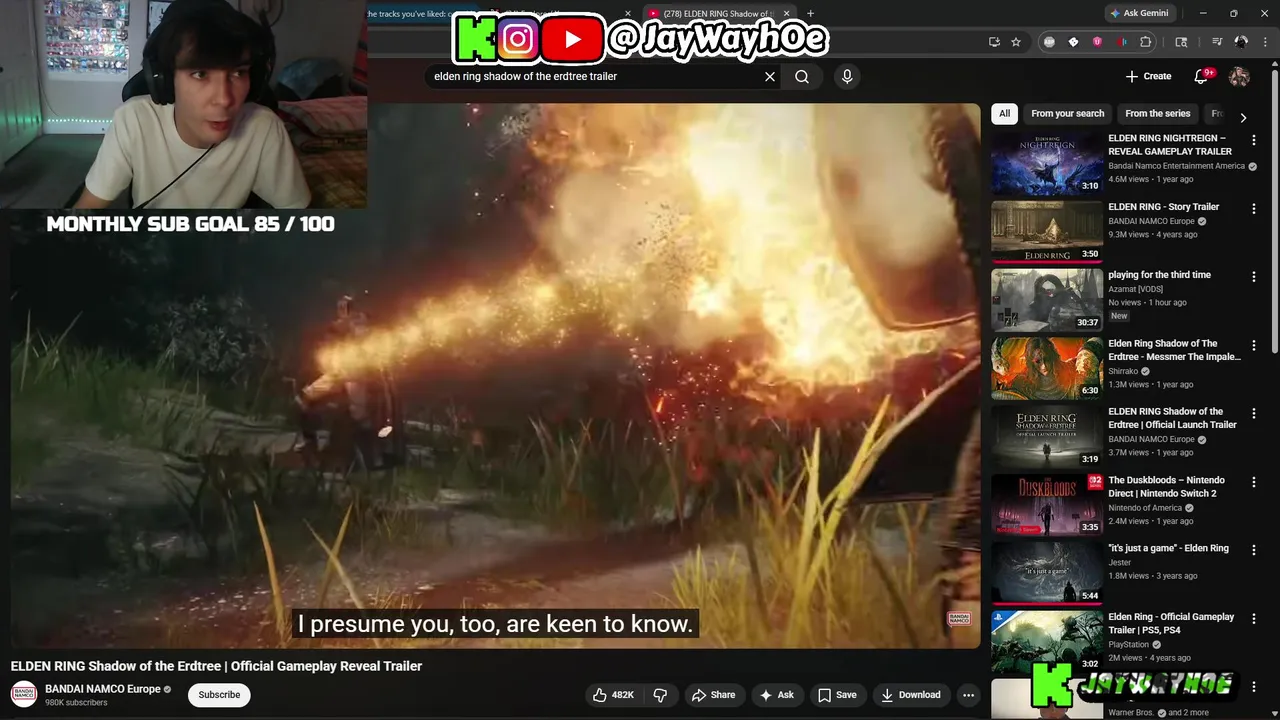Open the side panel search icon

click(1181, 42)
